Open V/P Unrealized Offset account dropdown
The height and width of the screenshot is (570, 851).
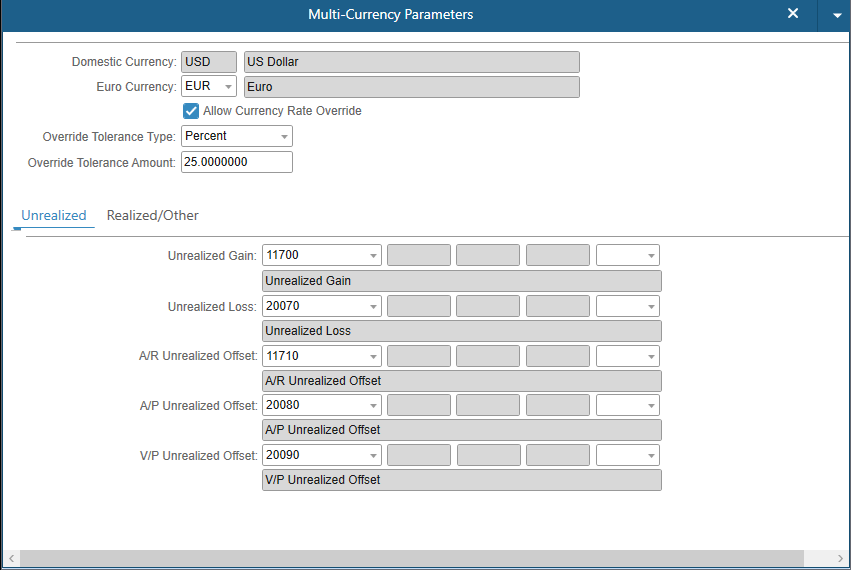point(373,456)
